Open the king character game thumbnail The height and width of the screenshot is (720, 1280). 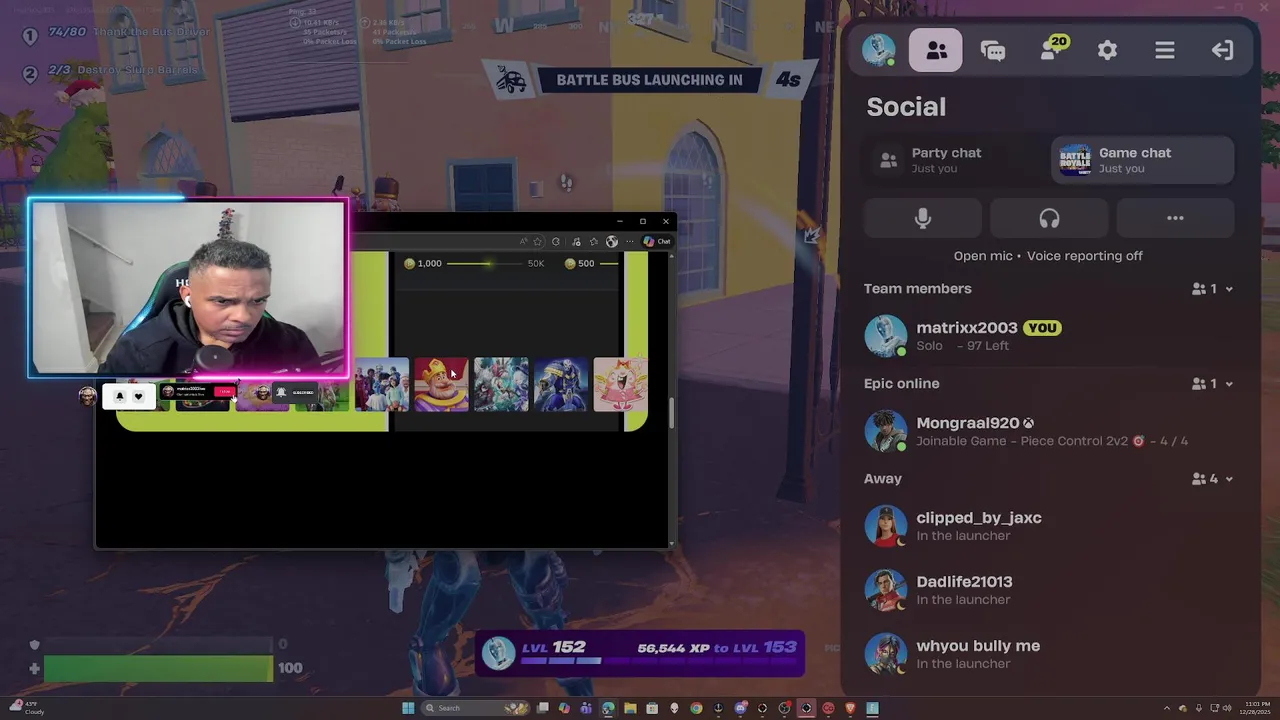[441, 384]
